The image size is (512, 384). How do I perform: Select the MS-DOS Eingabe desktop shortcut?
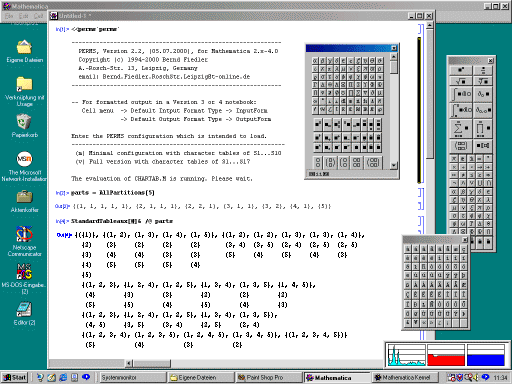(24, 279)
